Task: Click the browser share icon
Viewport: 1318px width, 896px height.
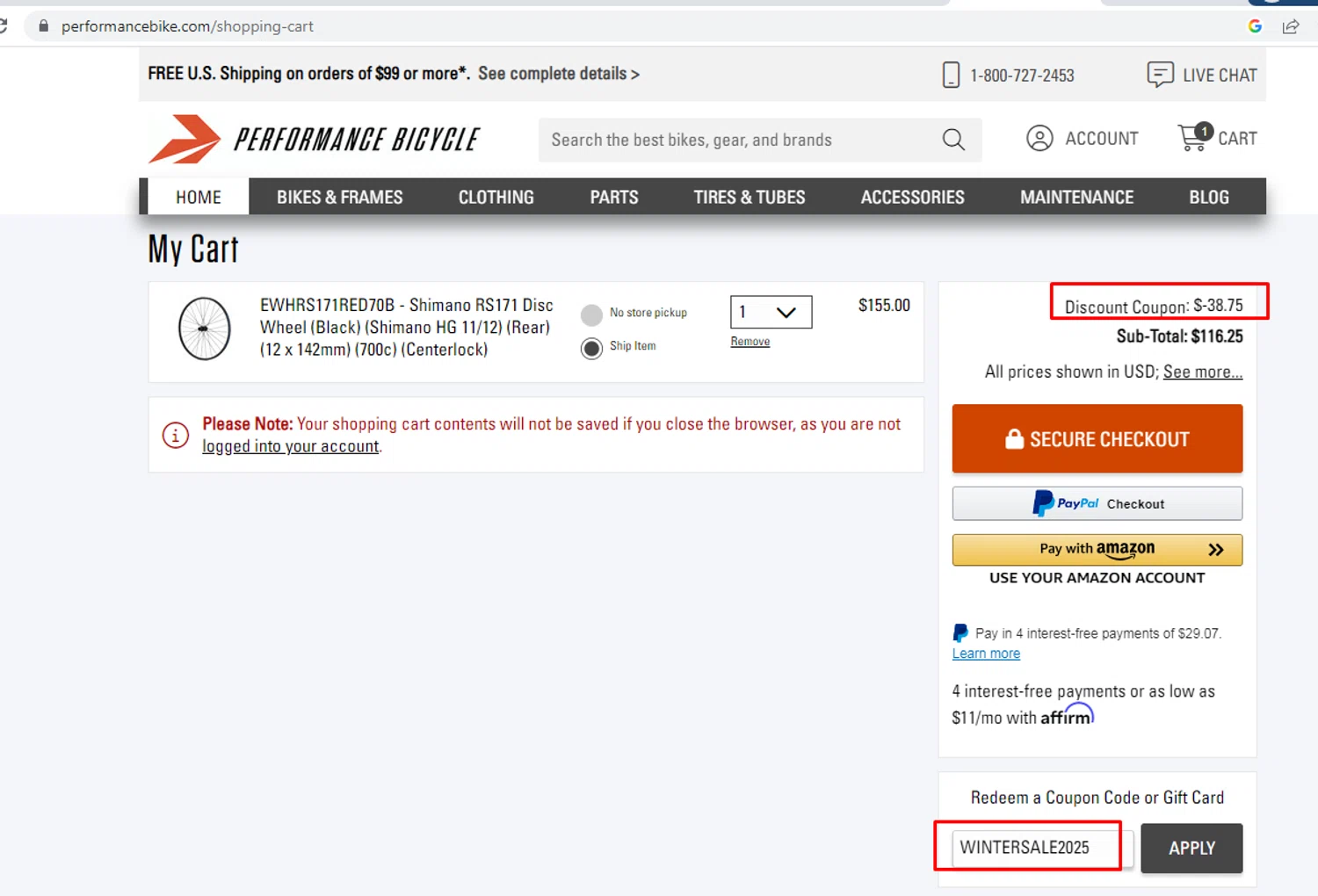Action: click(1291, 26)
